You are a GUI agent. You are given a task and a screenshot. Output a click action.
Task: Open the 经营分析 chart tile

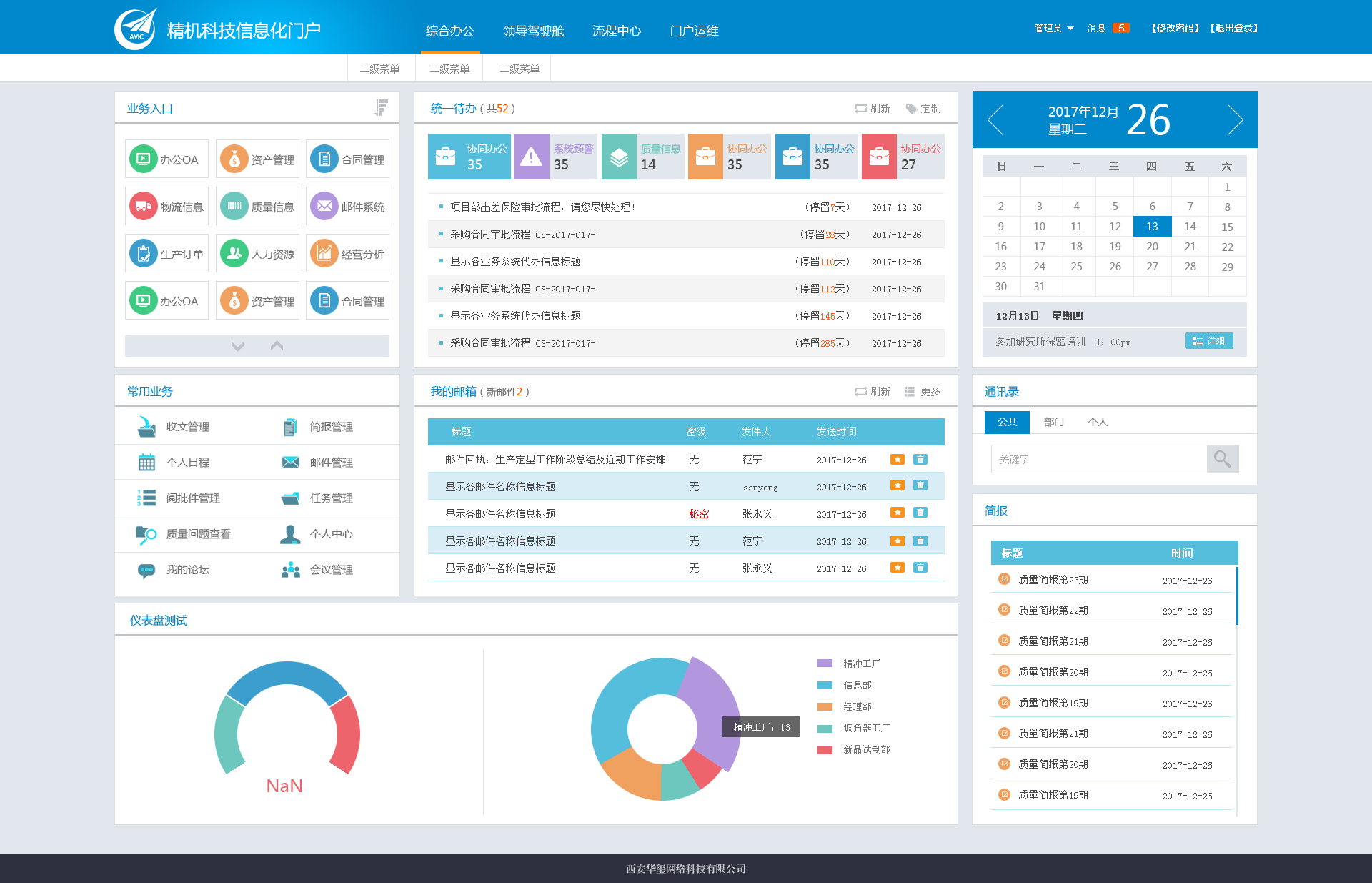[x=348, y=254]
